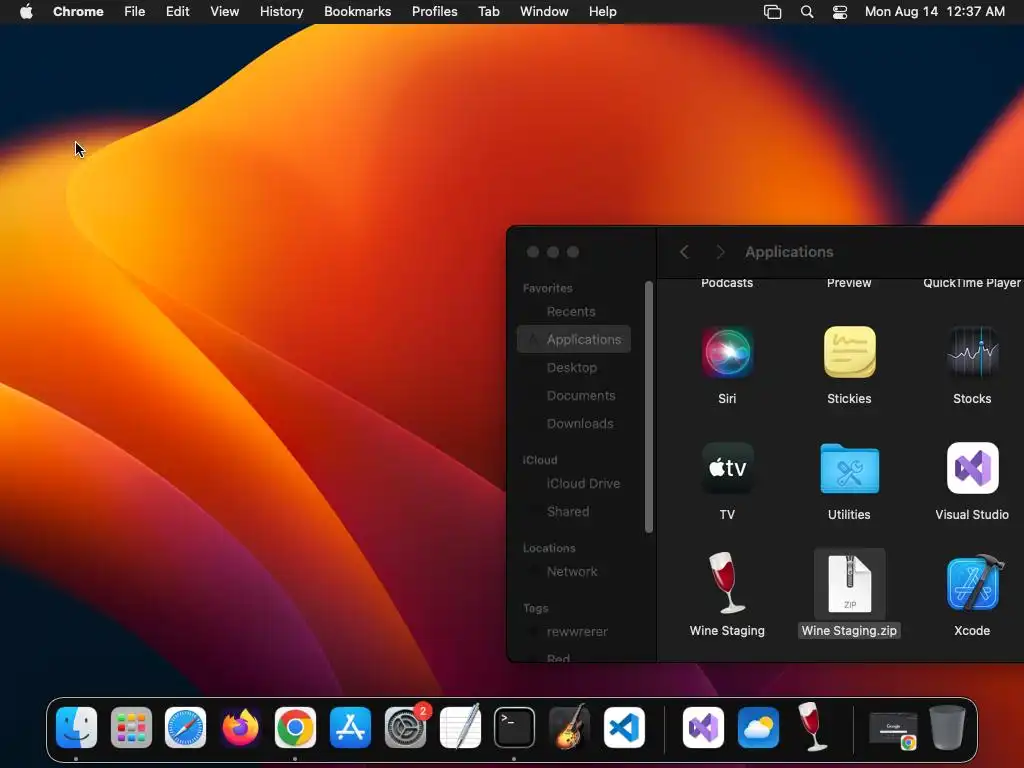Open the App Store from the Dock
The image size is (1024, 768).
tap(350, 728)
